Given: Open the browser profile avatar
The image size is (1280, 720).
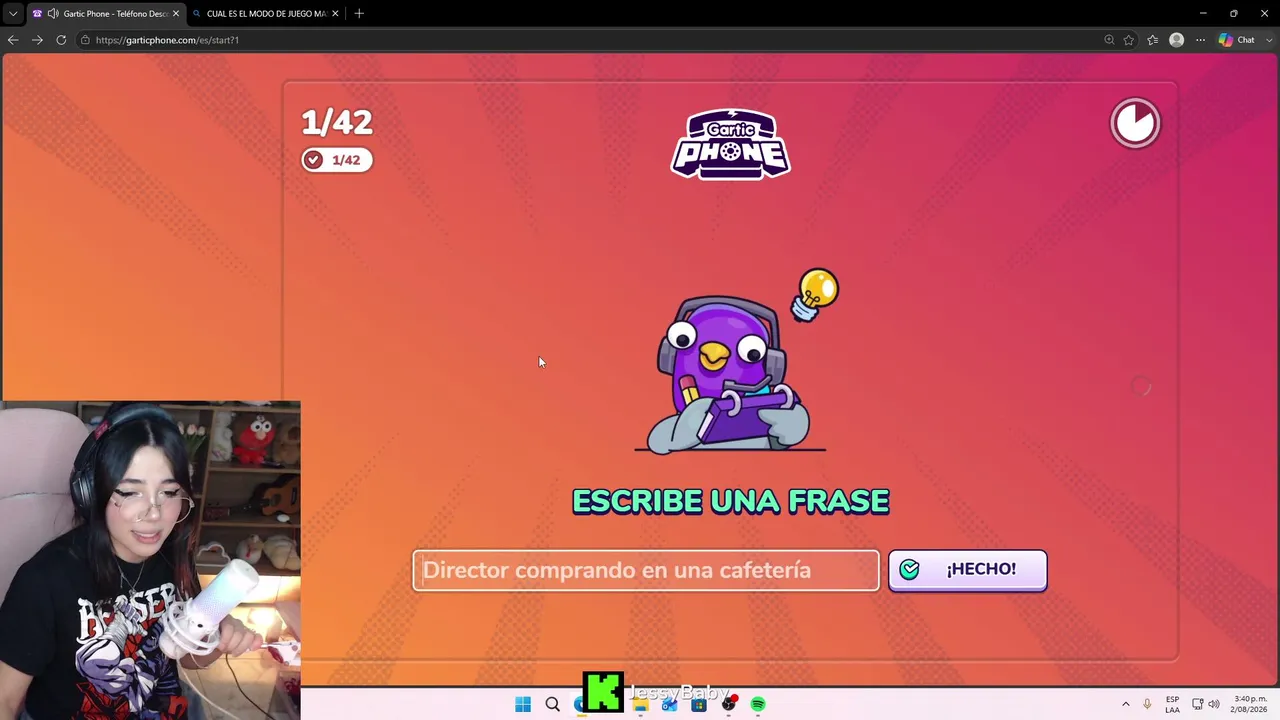Looking at the screenshot, I should (1177, 40).
